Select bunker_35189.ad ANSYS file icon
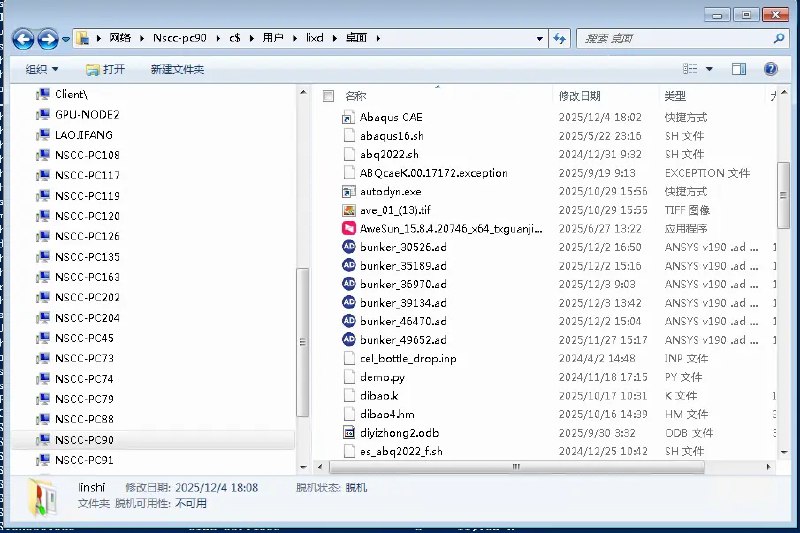This screenshot has width=800, height=533. (x=349, y=265)
